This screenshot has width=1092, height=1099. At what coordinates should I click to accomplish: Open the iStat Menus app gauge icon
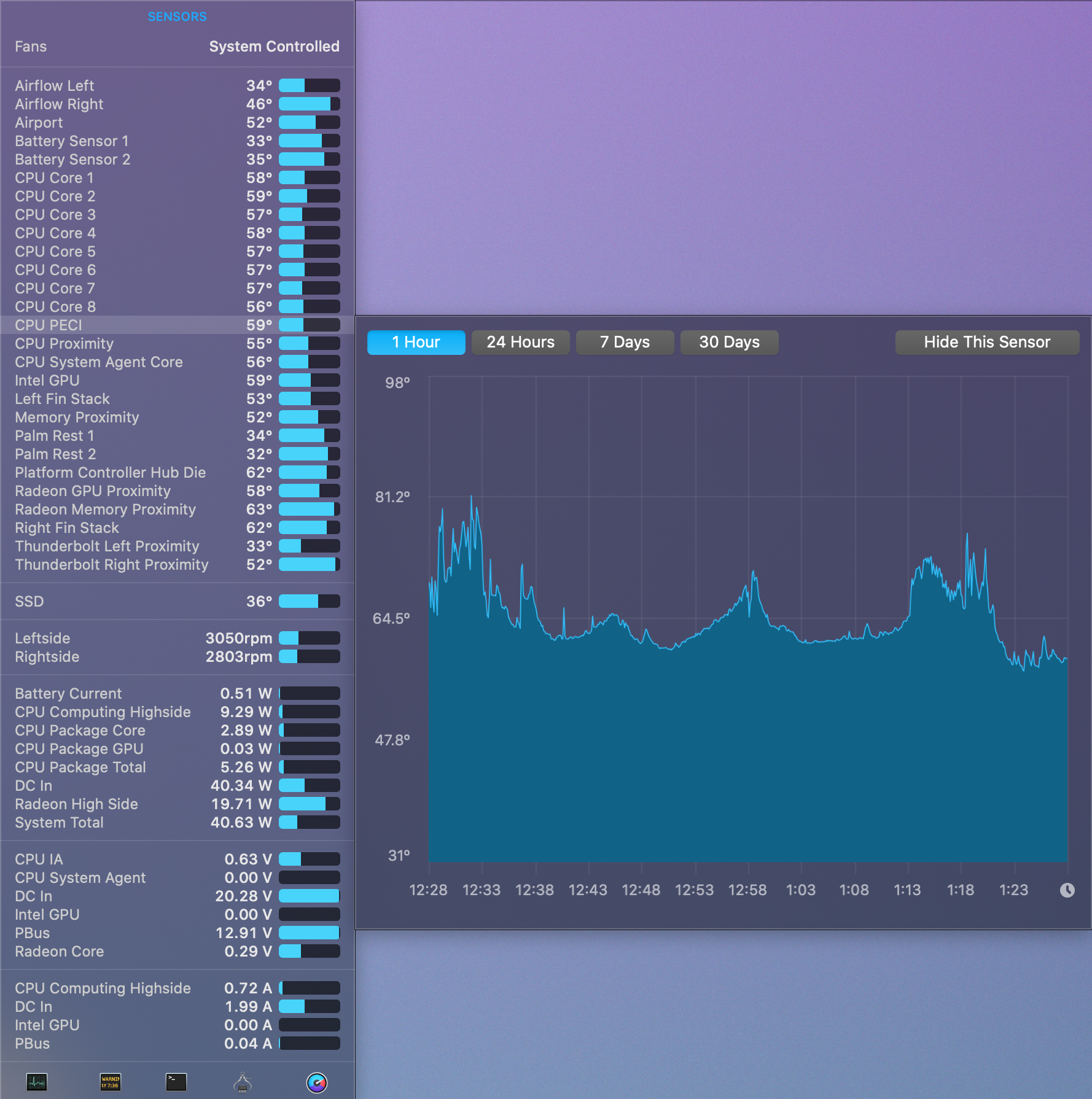click(x=317, y=1082)
